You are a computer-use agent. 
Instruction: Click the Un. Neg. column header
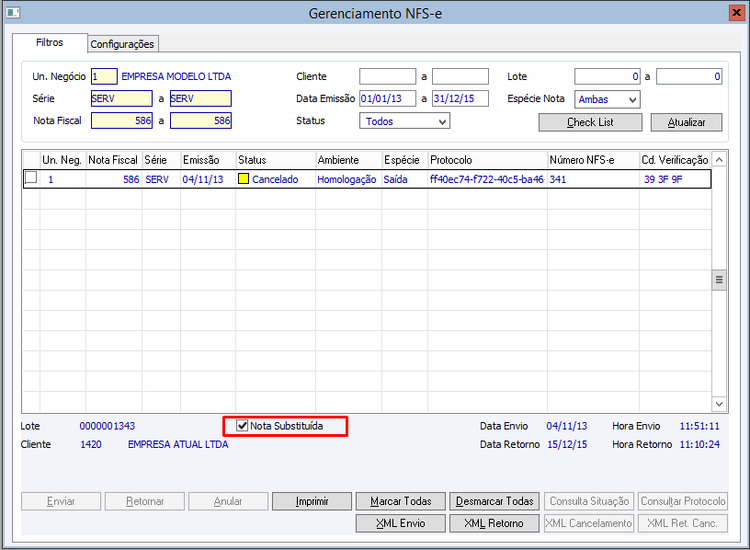(x=63, y=160)
